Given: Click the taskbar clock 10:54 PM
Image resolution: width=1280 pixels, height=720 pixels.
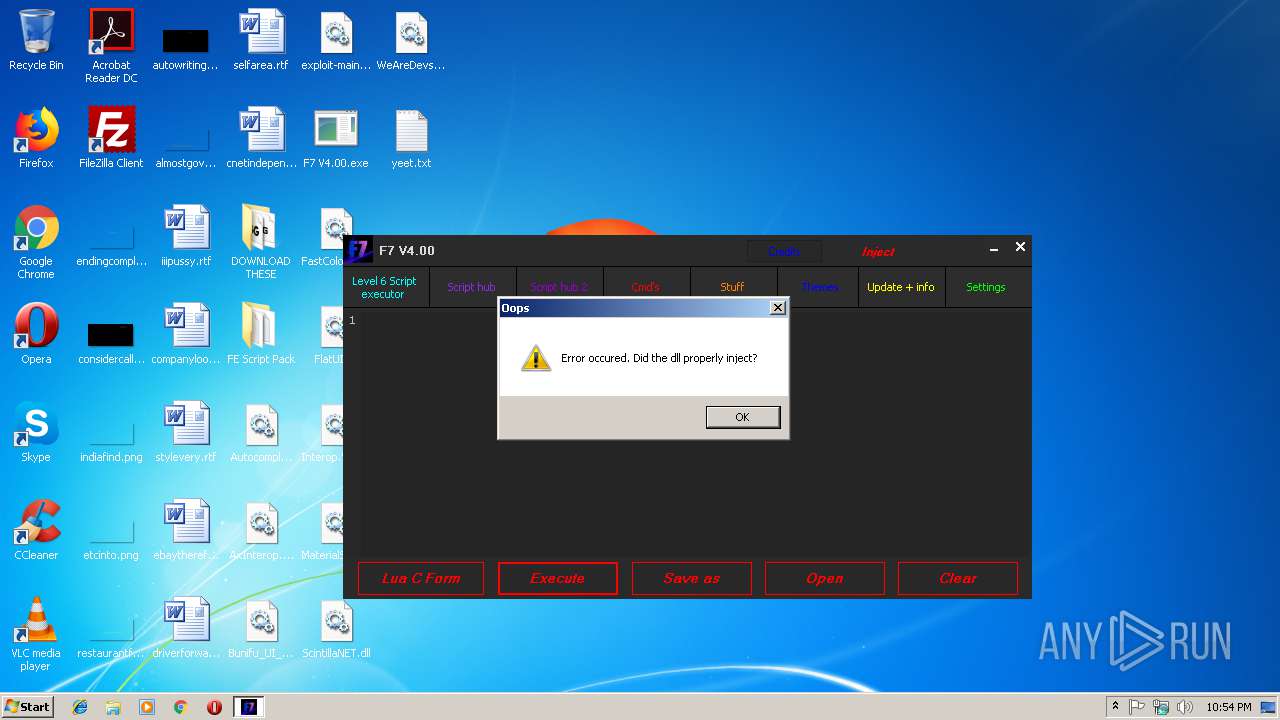Looking at the screenshot, I should (x=1228, y=707).
